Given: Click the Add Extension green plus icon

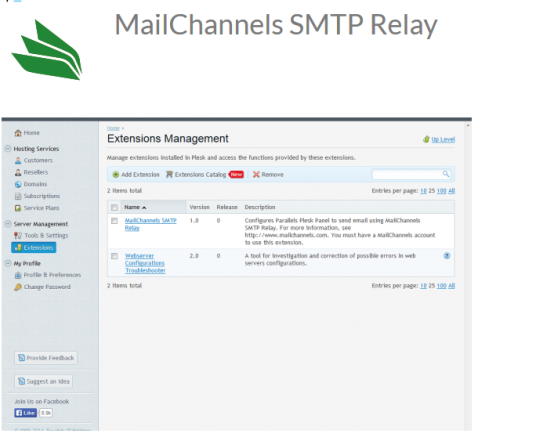Looking at the screenshot, I should (x=116, y=174).
